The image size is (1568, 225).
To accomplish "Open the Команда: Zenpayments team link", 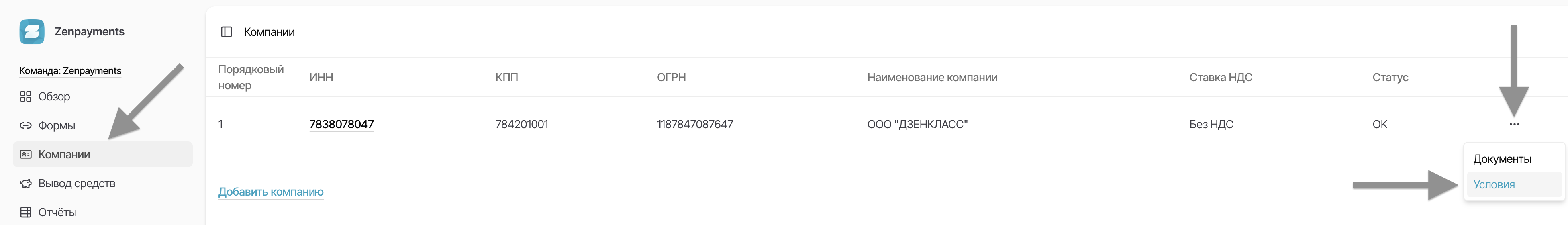I will (x=70, y=71).
